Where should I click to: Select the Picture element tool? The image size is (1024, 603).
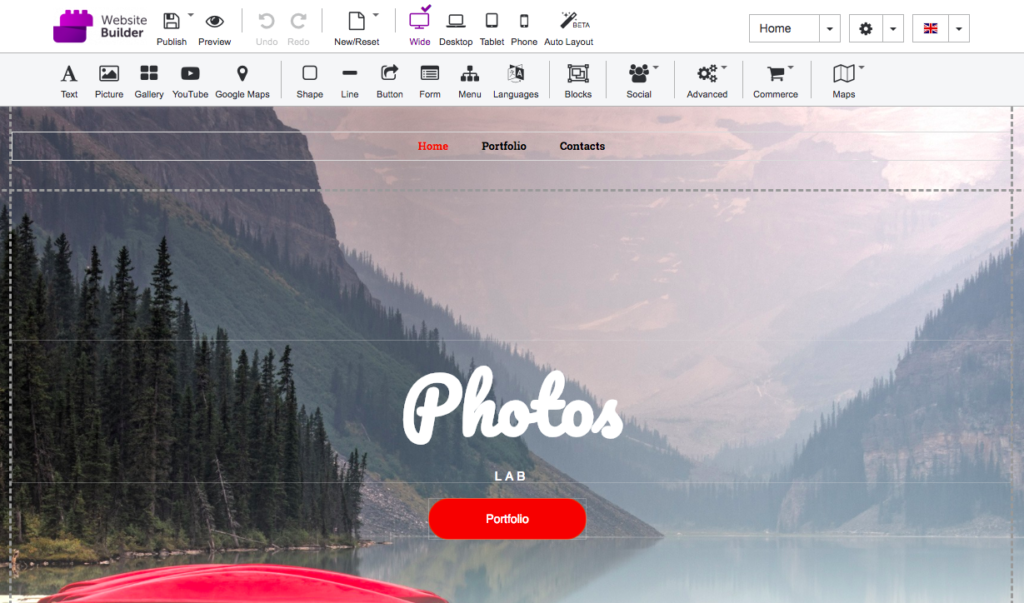point(109,81)
